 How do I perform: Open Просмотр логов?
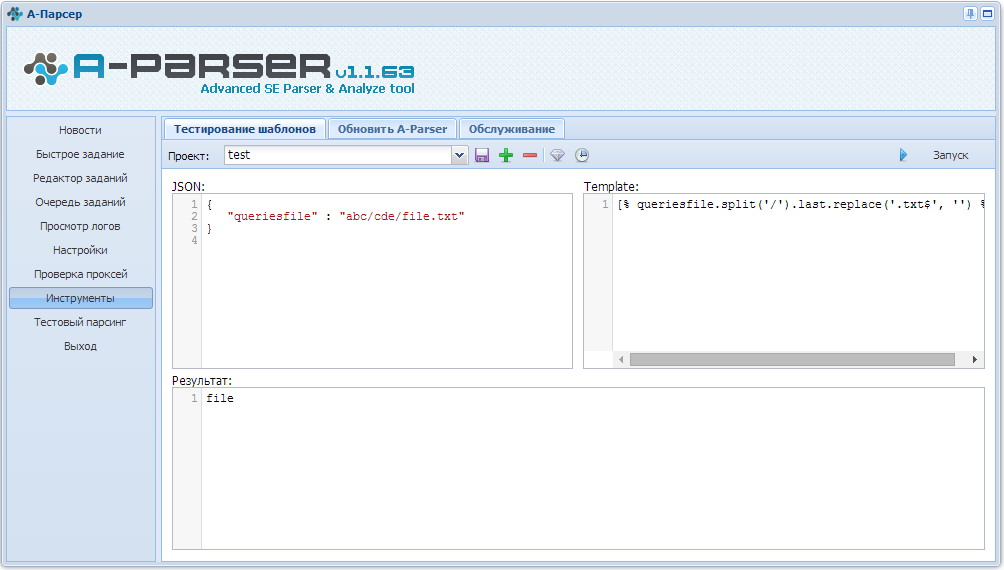pos(81,226)
